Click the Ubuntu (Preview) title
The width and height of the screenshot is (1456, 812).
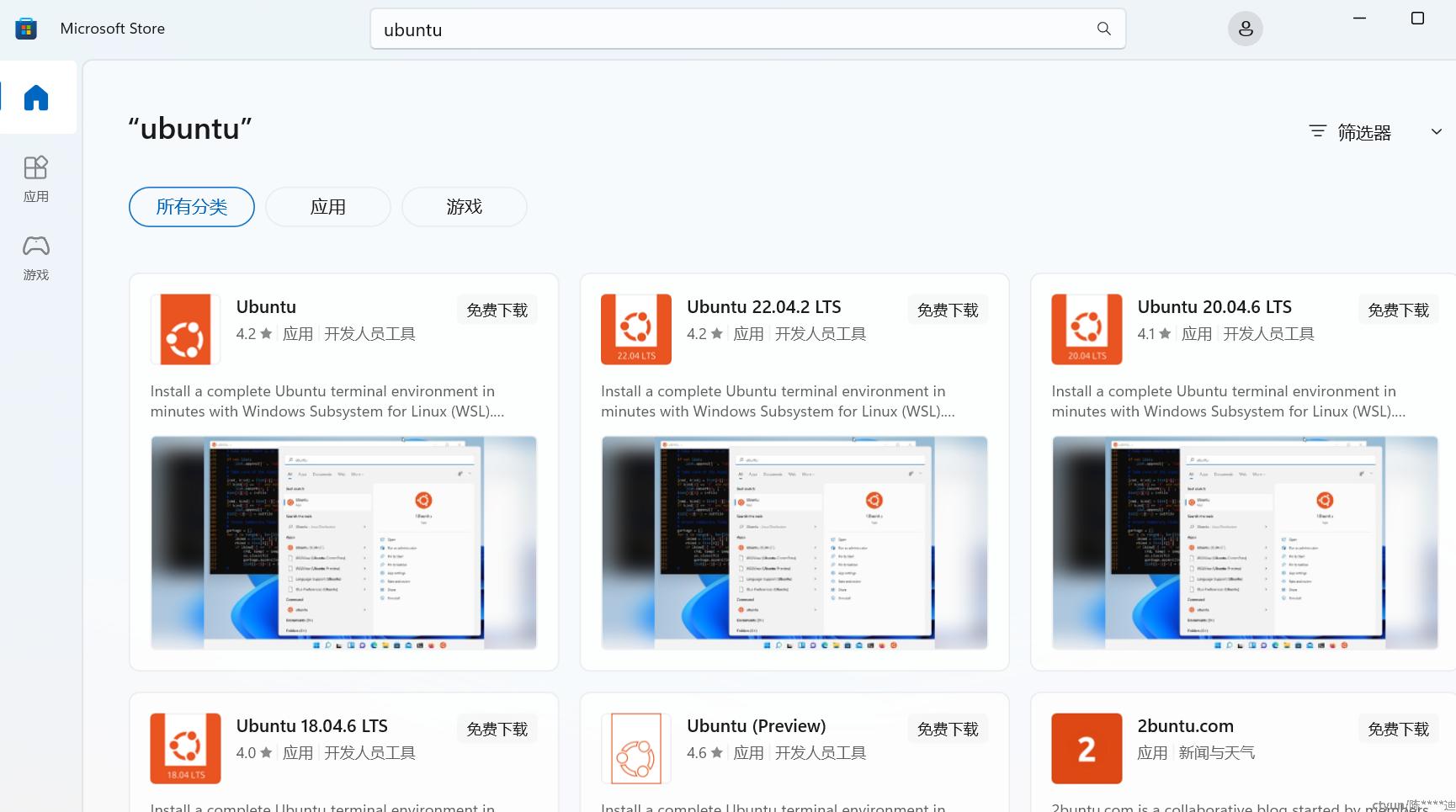(757, 726)
